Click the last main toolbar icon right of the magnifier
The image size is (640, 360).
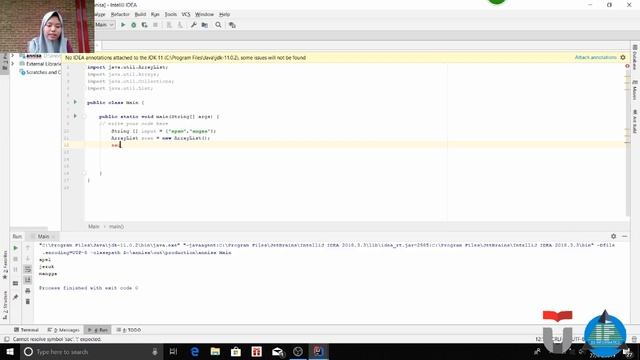(232, 25)
